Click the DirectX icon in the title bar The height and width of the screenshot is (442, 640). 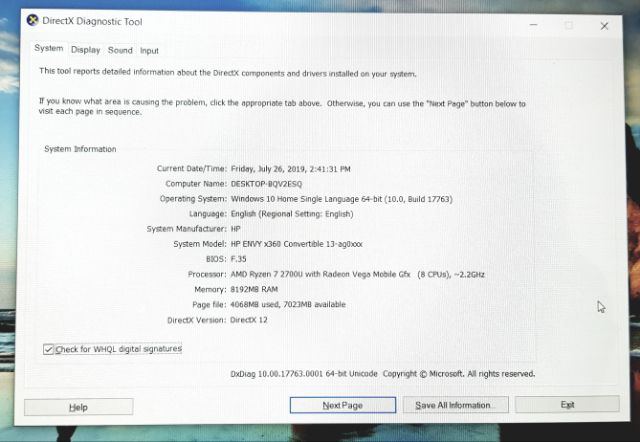pos(32,20)
